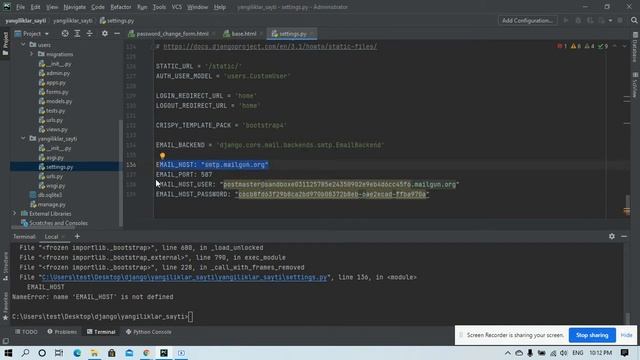Hide the Terminal panel with minus icon
This screenshot has height=360, width=640.
(624, 236)
